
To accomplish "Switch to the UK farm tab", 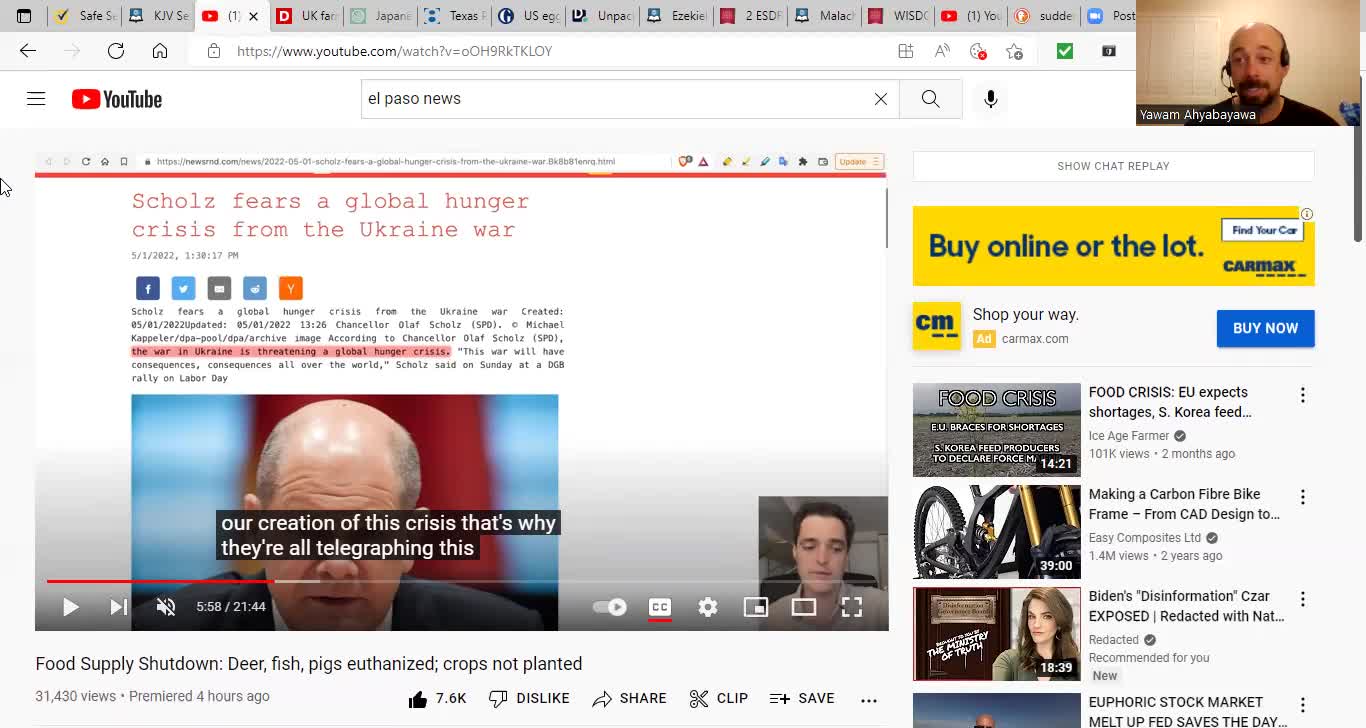I will tap(307, 16).
